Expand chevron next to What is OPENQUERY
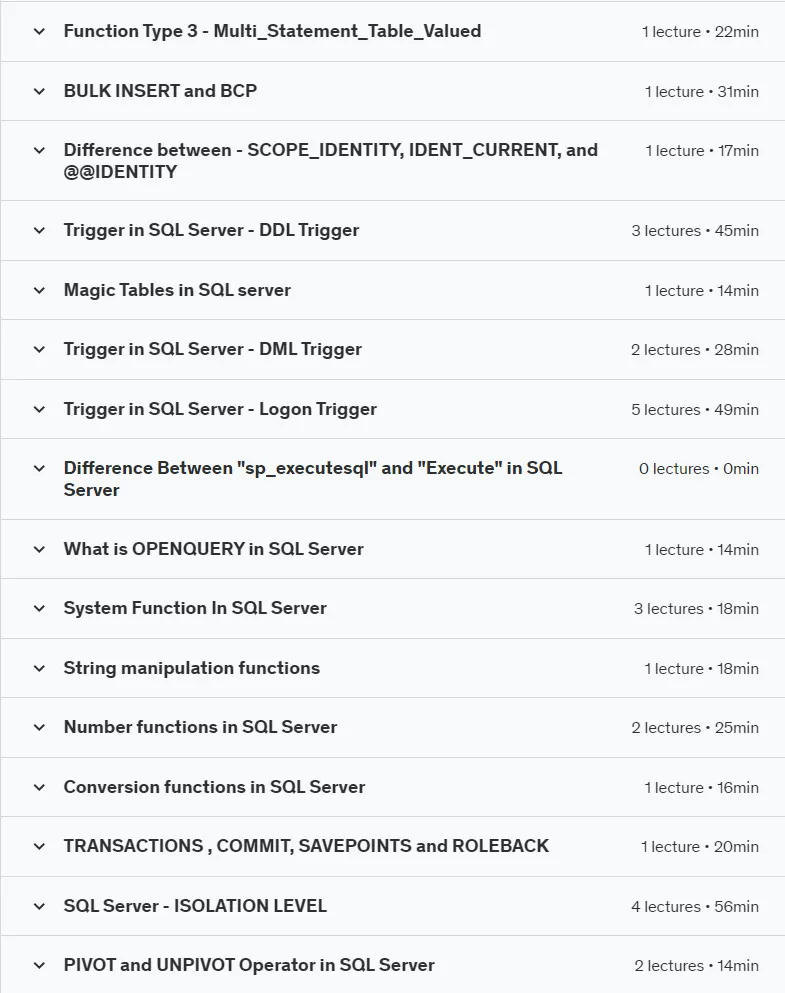Viewport: 785px width, 993px height. (x=39, y=550)
